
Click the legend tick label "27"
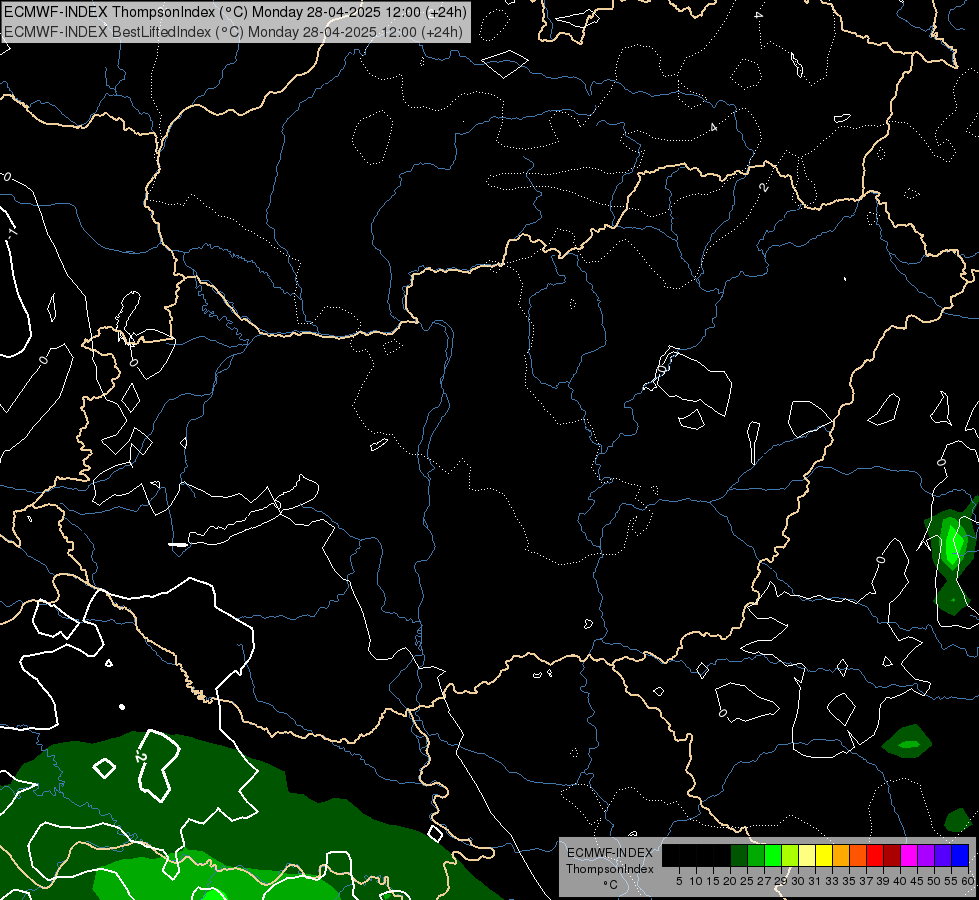click(x=764, y=881)
